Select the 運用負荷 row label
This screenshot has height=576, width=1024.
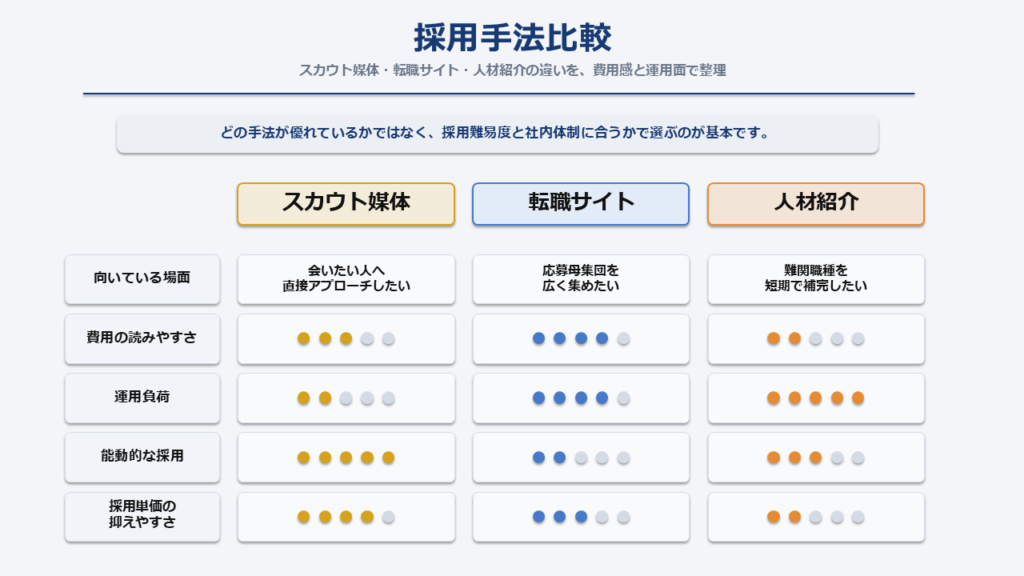142,397
